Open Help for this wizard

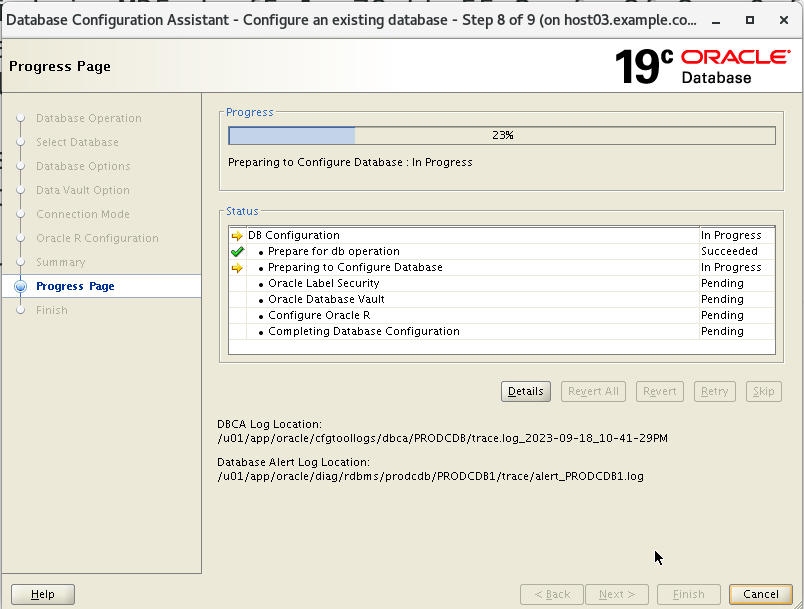[x=43, y=594]
